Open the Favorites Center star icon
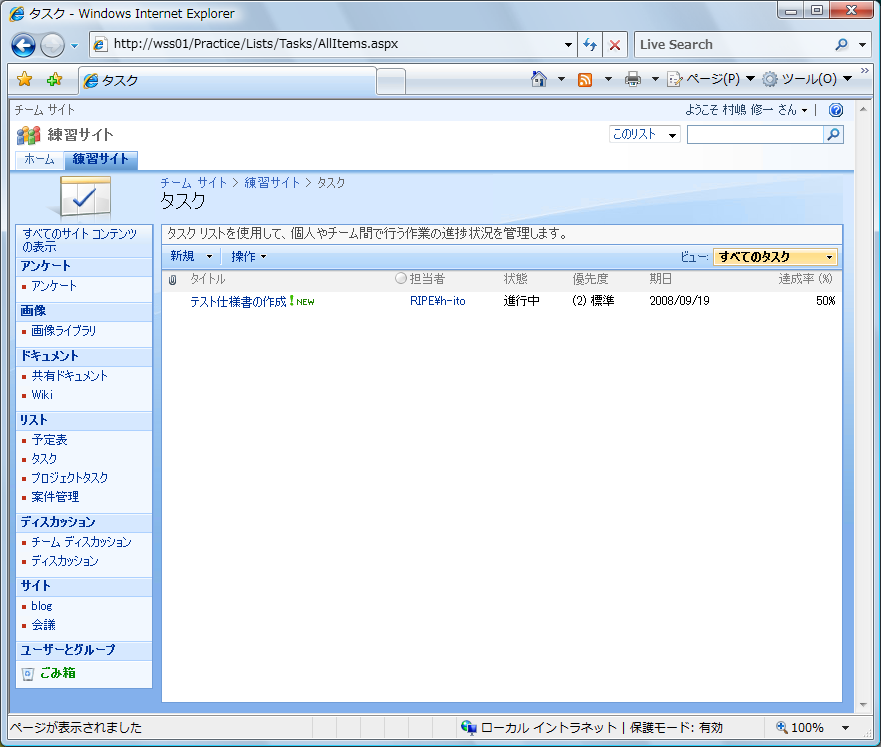This screenshot has width=881, height=747. pos(25,79)
